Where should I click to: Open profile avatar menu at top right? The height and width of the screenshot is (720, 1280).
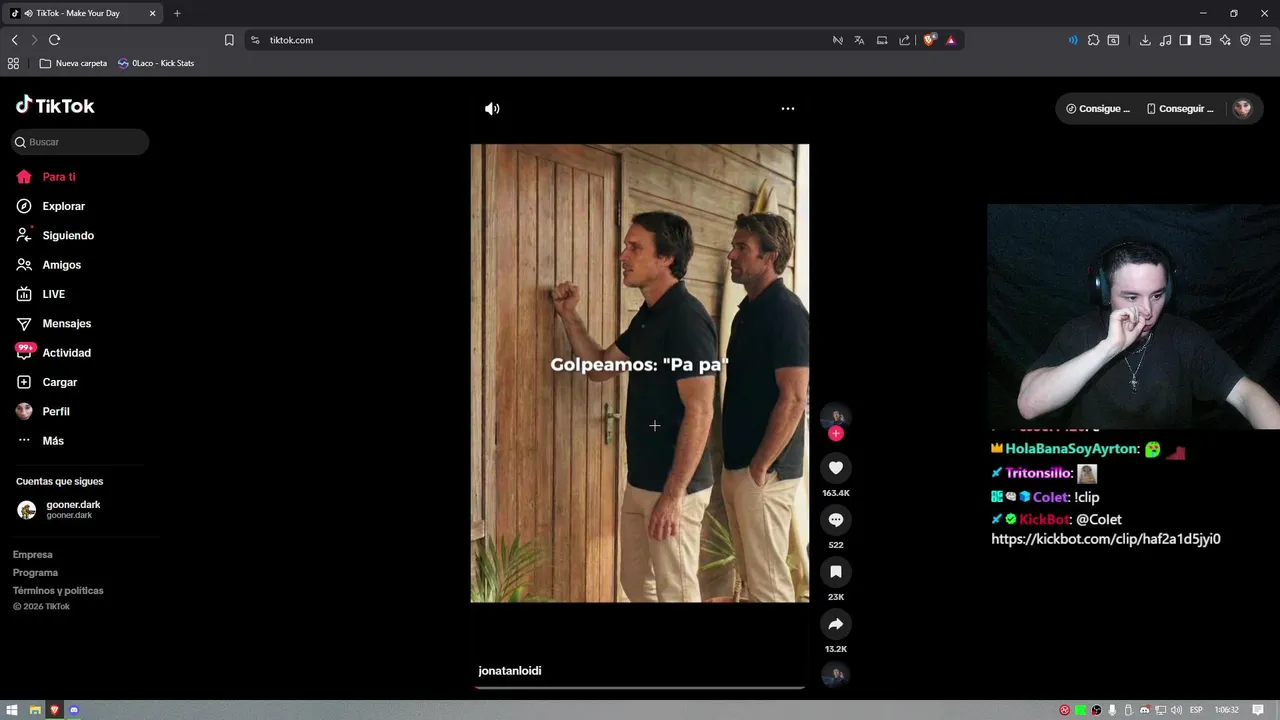[x=1242, y=109]
